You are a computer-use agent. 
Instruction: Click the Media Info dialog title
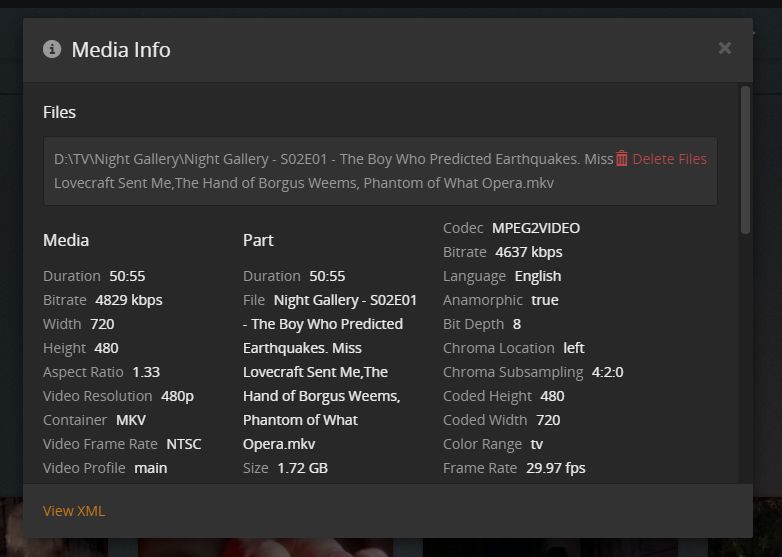pyautogui.click(x=121, y=49)
